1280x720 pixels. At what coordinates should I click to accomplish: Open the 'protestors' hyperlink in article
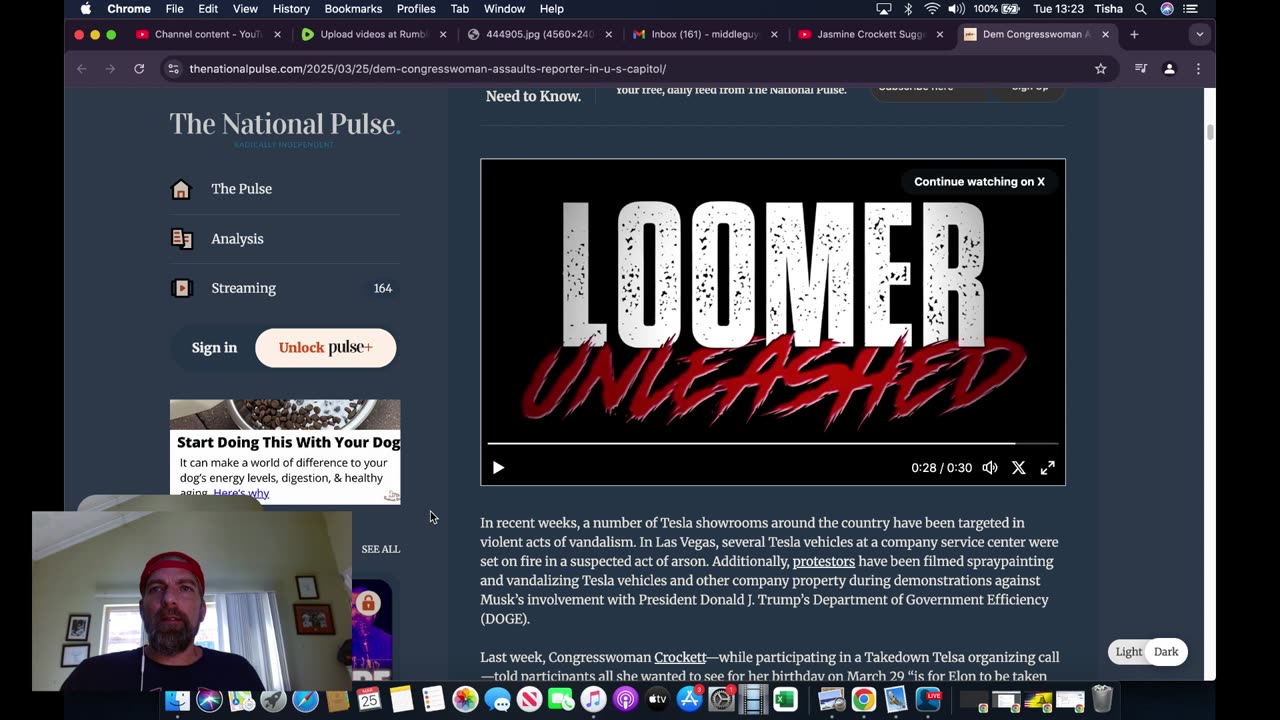coord(823,562)
